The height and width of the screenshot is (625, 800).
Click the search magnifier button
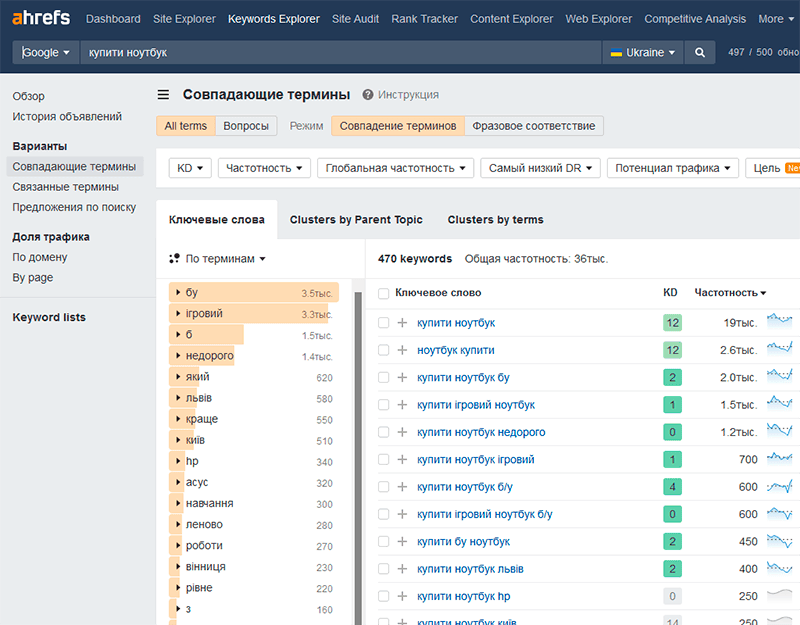[700, 53]
